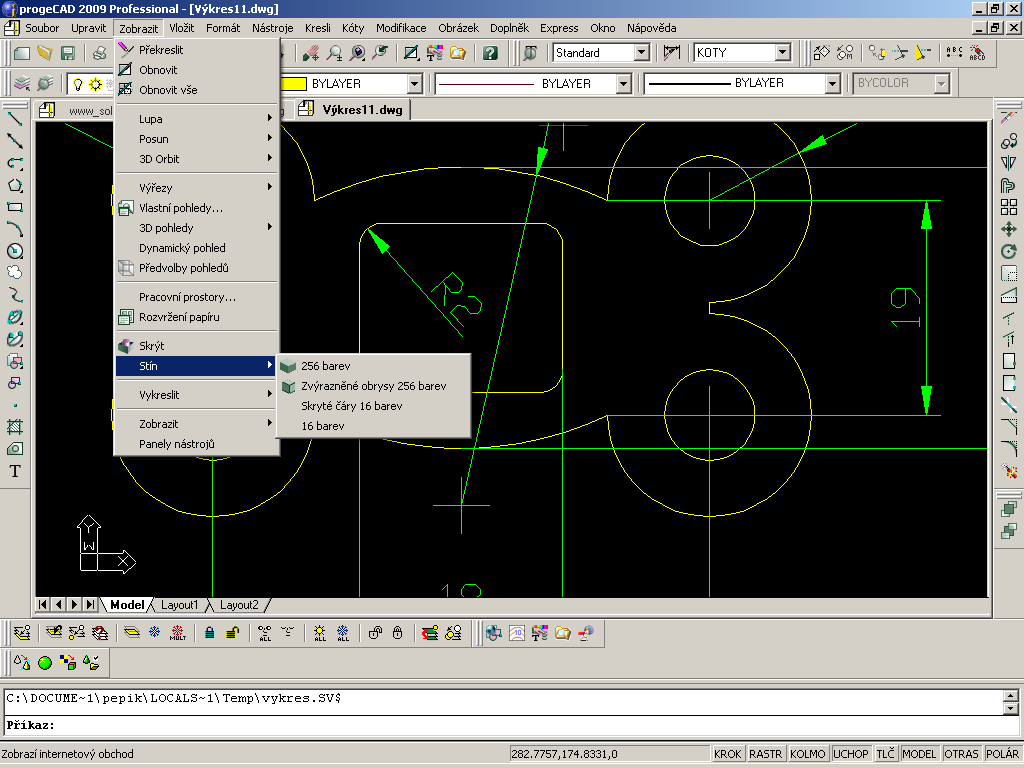1024x768 pixels.
Task: Select the Text tool (T icon)
Action: point(15,471)
